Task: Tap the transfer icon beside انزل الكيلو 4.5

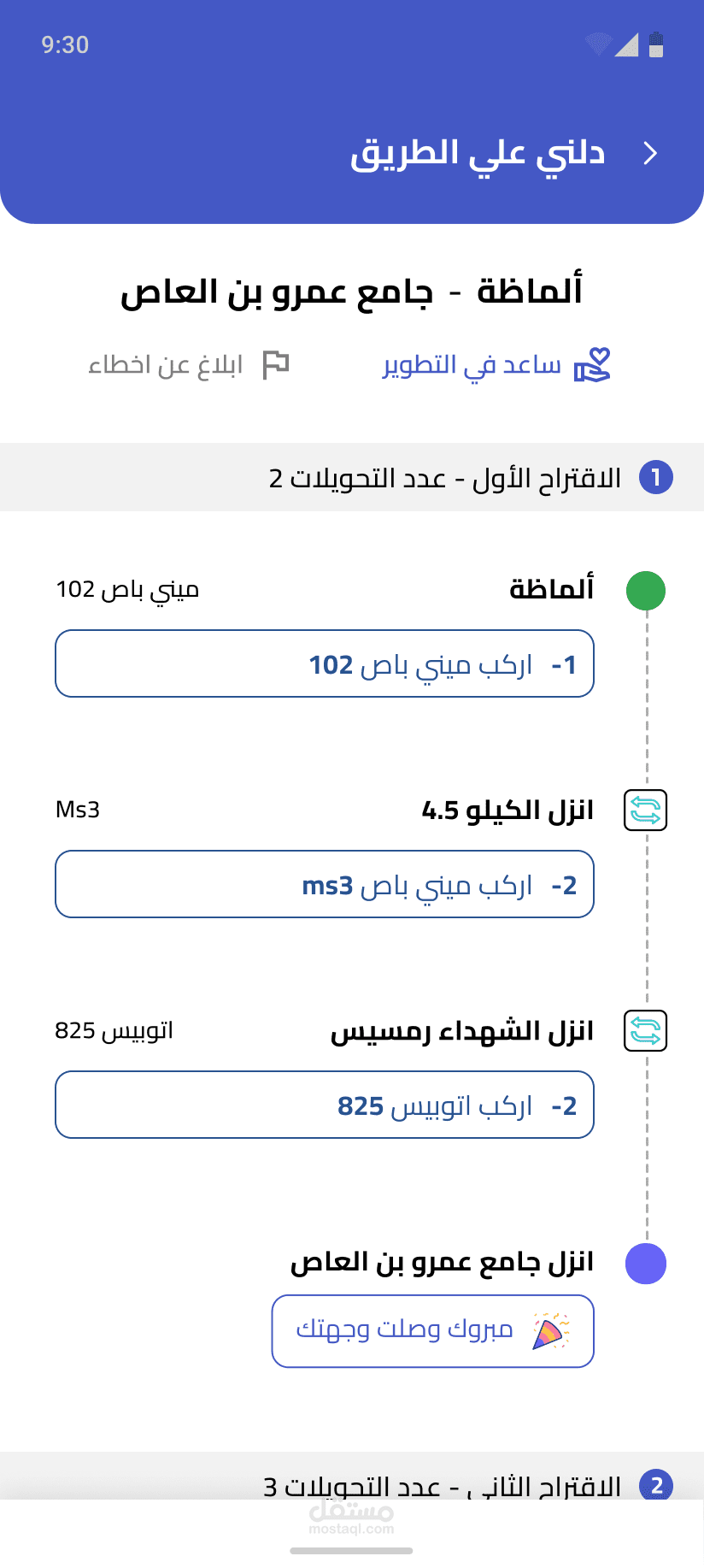Action: coord(646,811)
